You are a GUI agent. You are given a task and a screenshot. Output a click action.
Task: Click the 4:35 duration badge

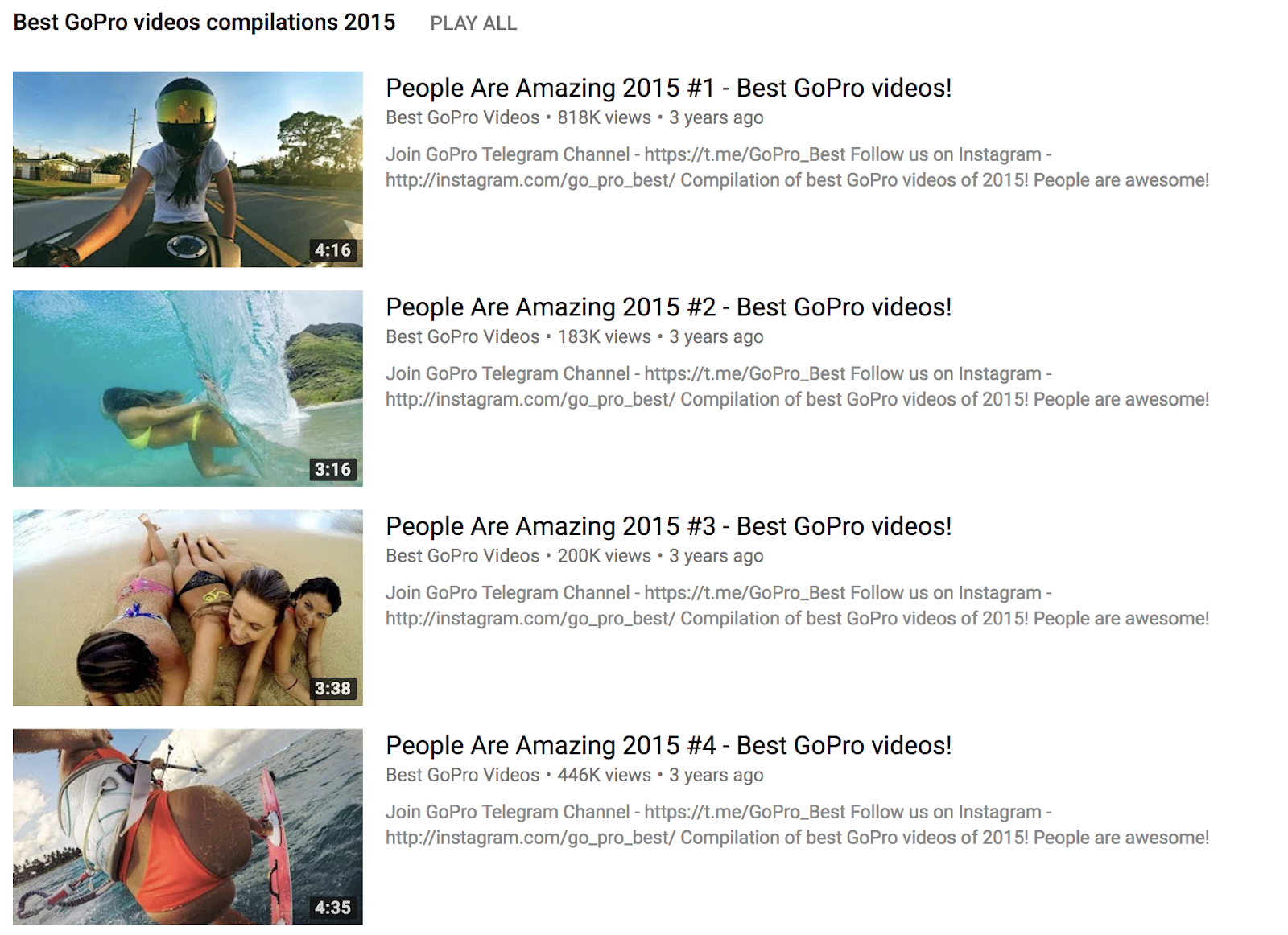point(332,908)
